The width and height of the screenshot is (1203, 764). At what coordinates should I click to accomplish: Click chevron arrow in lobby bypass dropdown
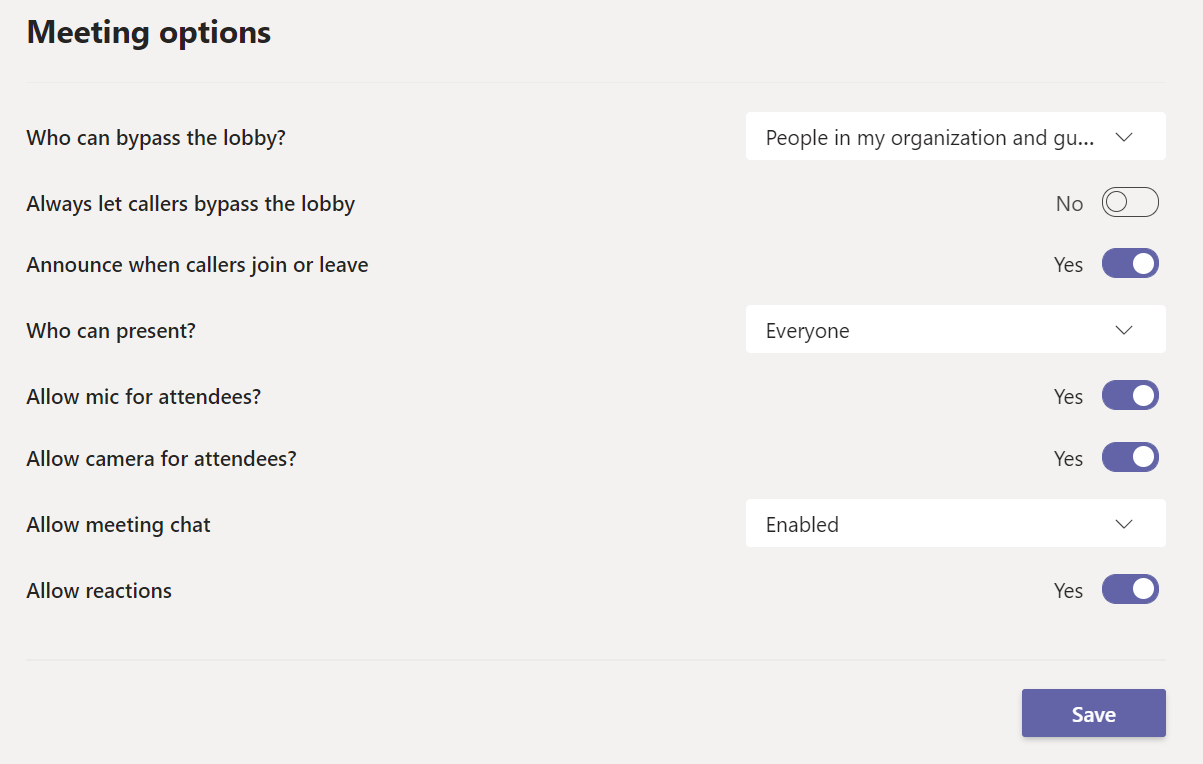1123,137
